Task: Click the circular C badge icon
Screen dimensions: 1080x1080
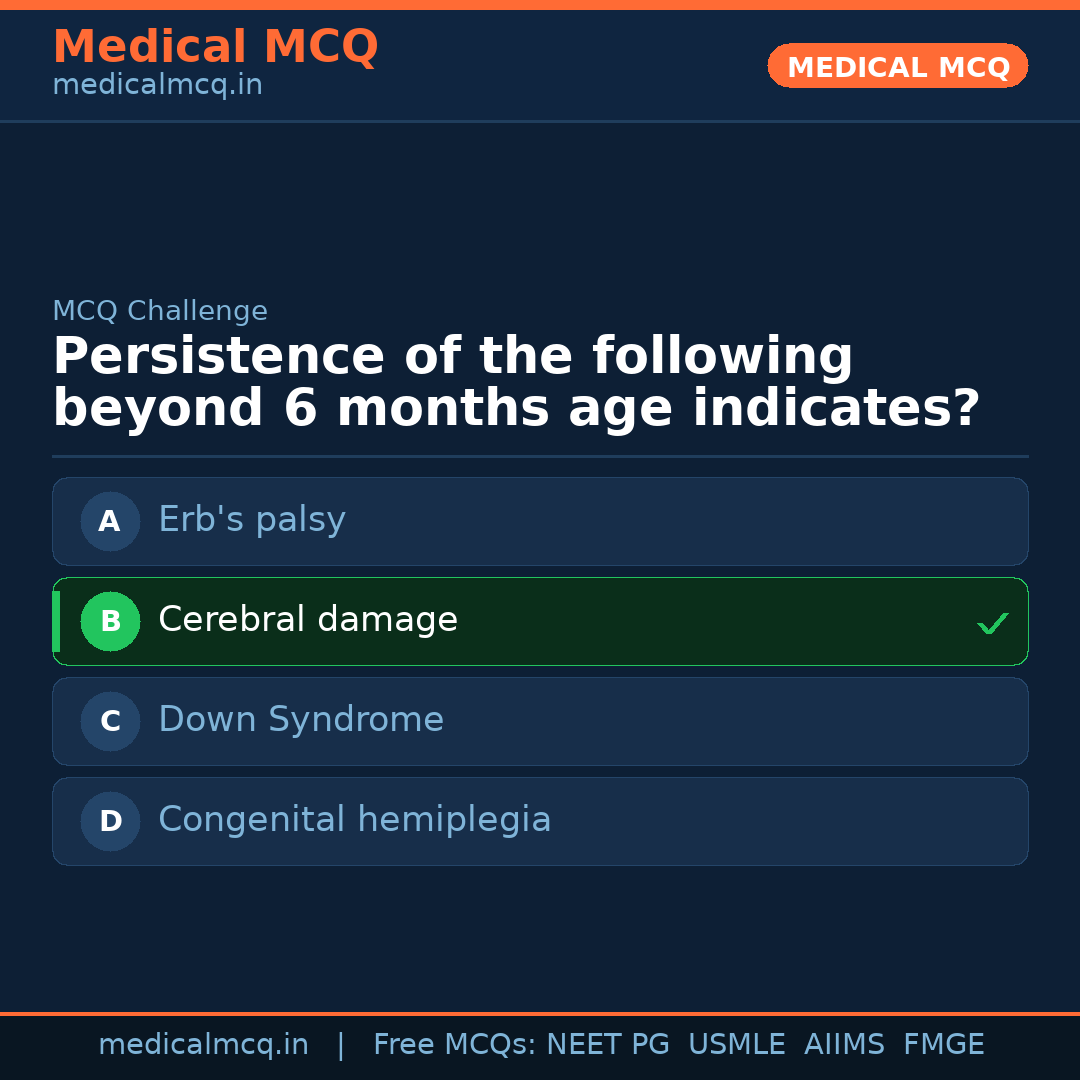Action: point(110,721)
